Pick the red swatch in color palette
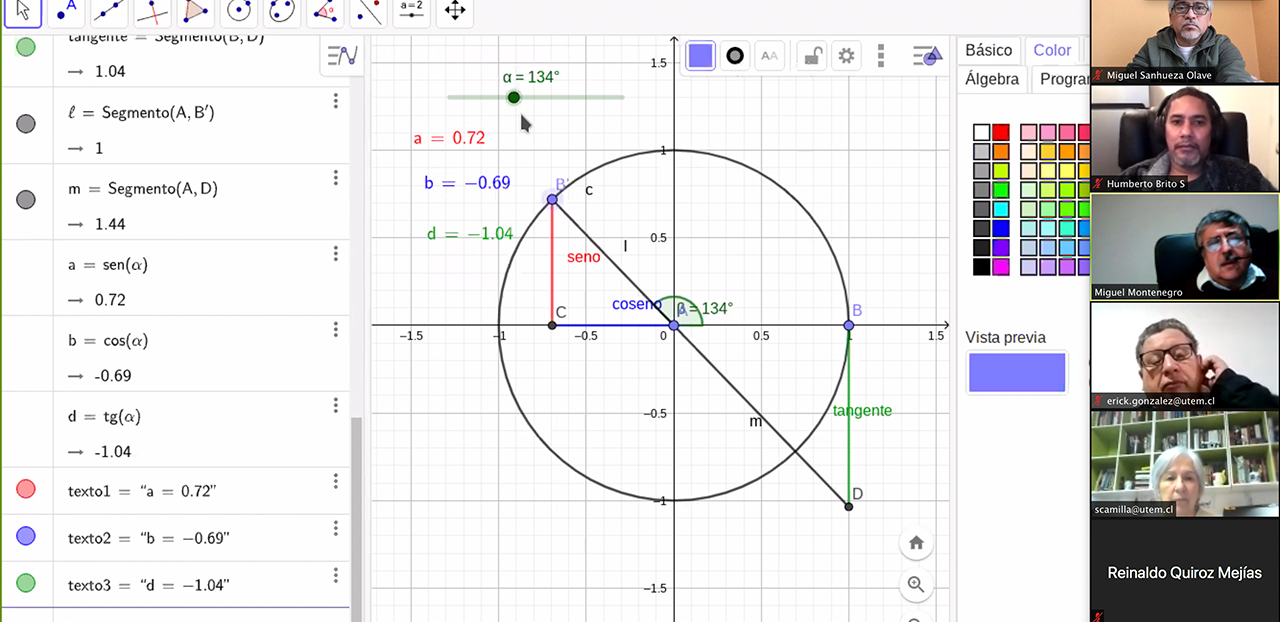 tap(1001, 133)
